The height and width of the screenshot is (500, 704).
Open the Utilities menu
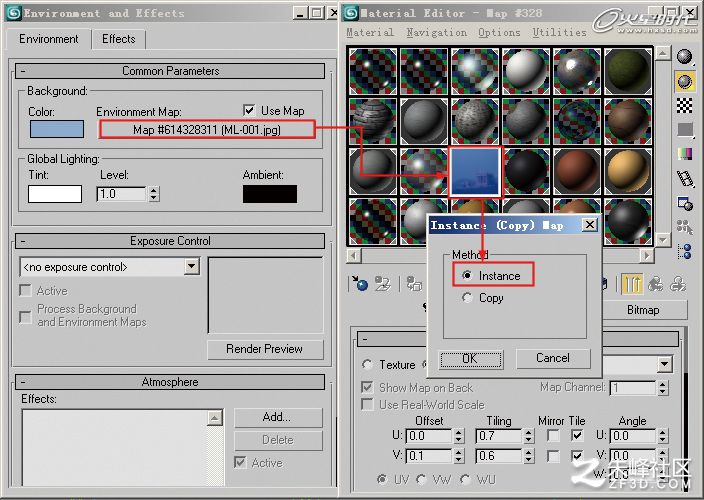pos(559,32)
